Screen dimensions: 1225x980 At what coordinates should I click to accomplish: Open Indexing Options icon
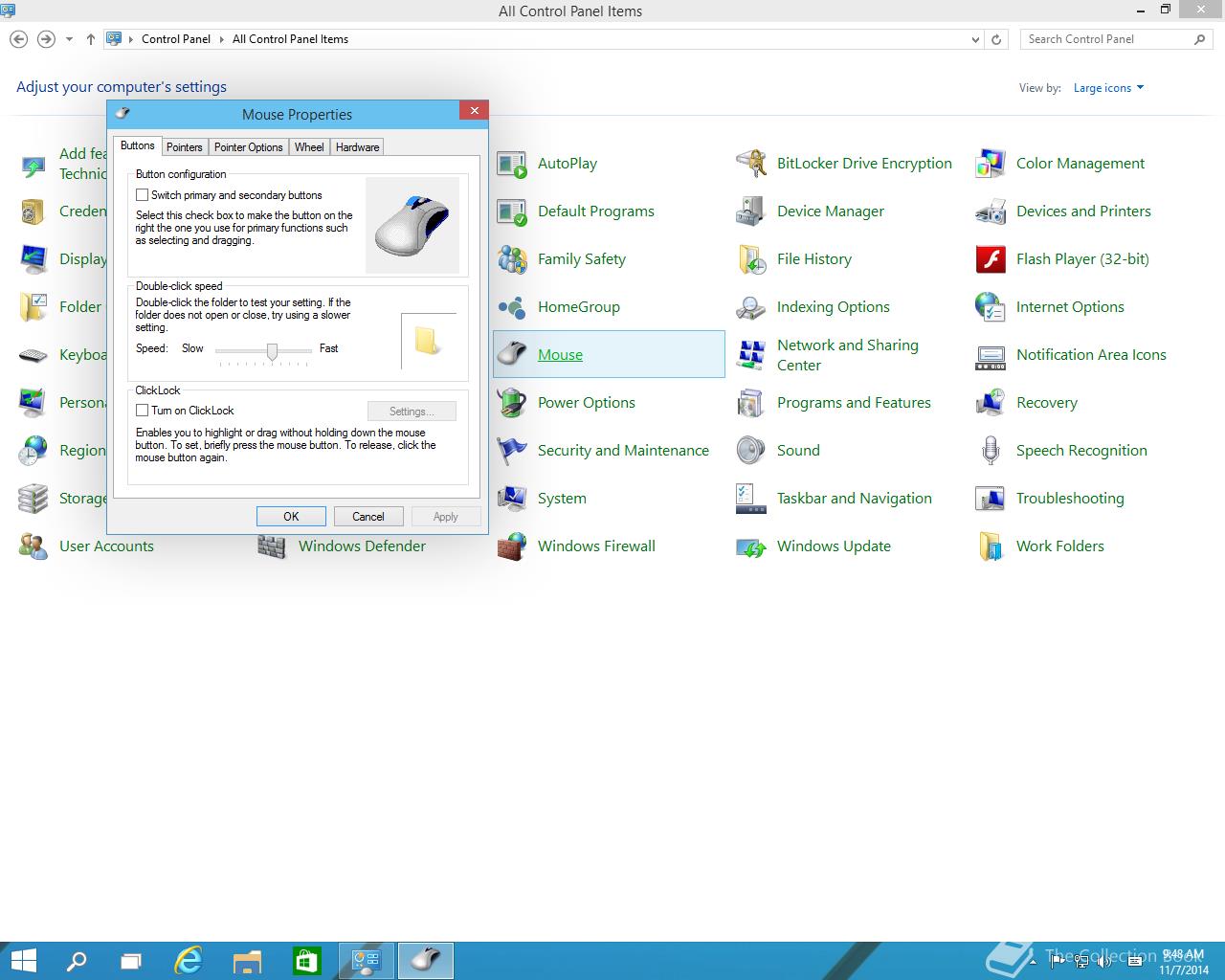click(751, 307)
